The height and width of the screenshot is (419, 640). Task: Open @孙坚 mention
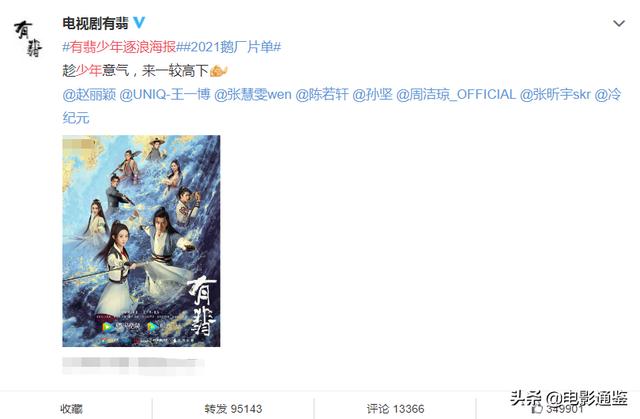click(372, 95)
